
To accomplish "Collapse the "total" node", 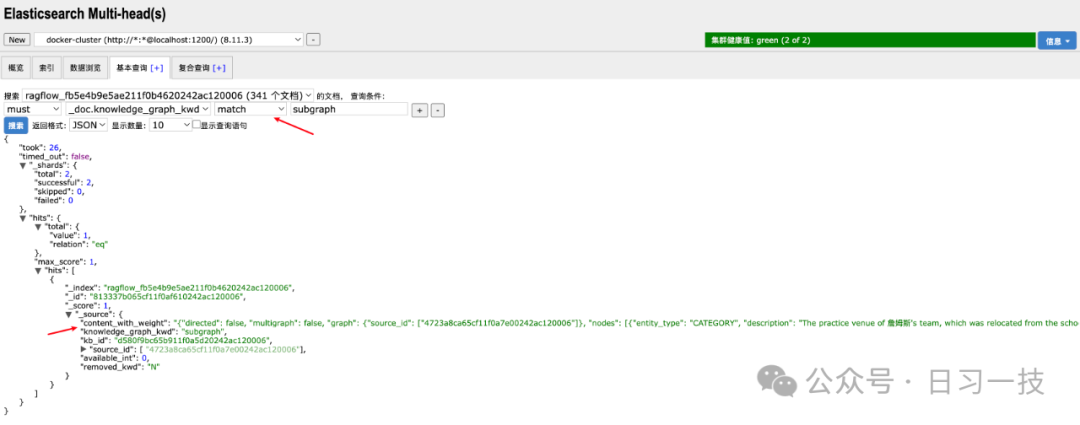I will pyautogui.click(x=38, y=227).
